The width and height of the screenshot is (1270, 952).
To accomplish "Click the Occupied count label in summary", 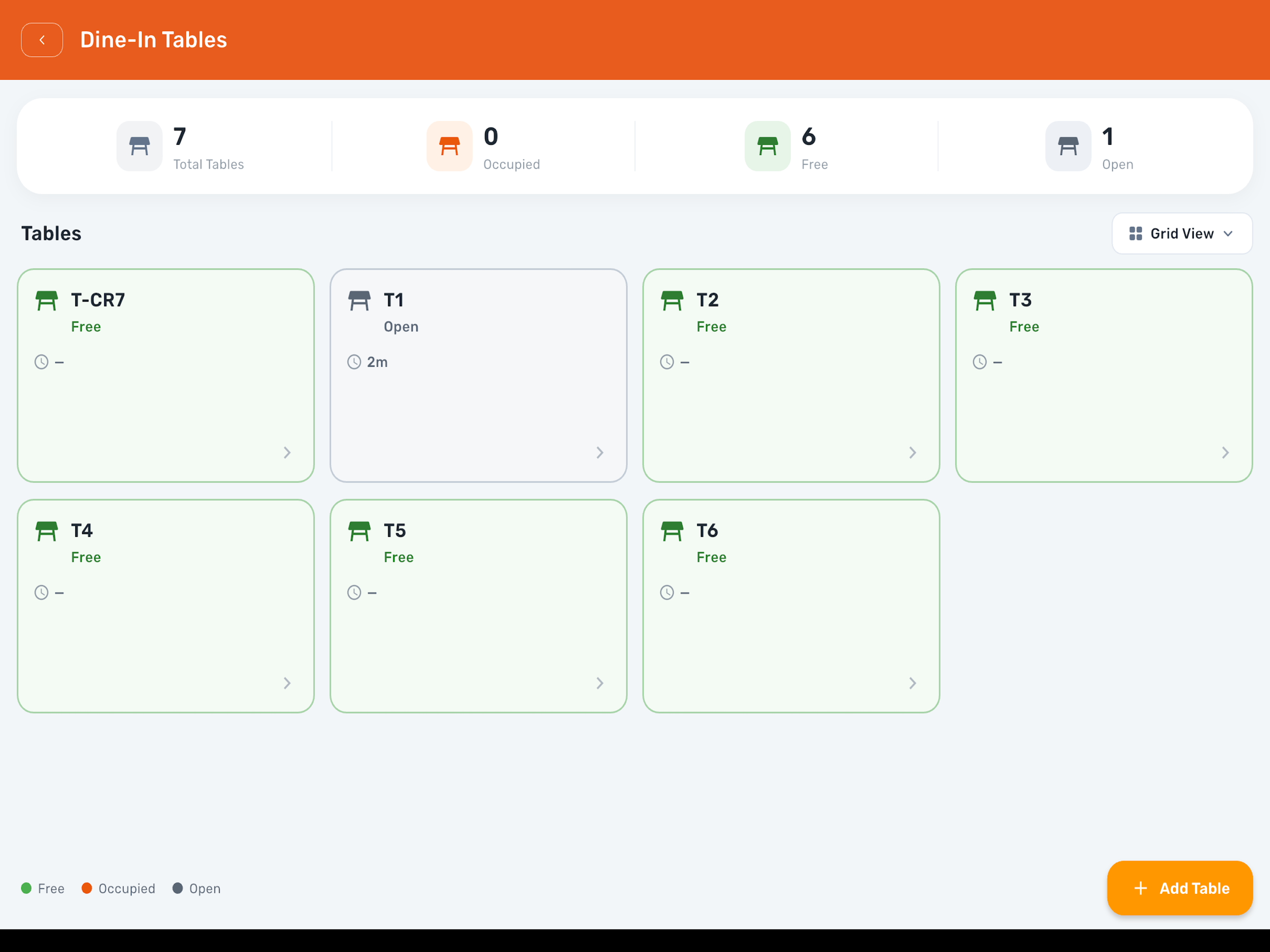I will (x=512, y=165).
